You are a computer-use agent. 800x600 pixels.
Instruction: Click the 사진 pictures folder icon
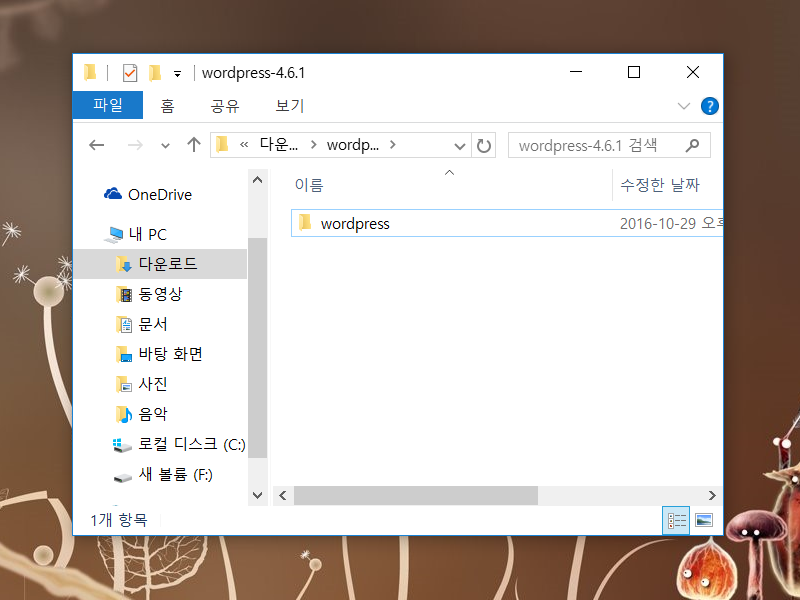click(x=124, y=384)
